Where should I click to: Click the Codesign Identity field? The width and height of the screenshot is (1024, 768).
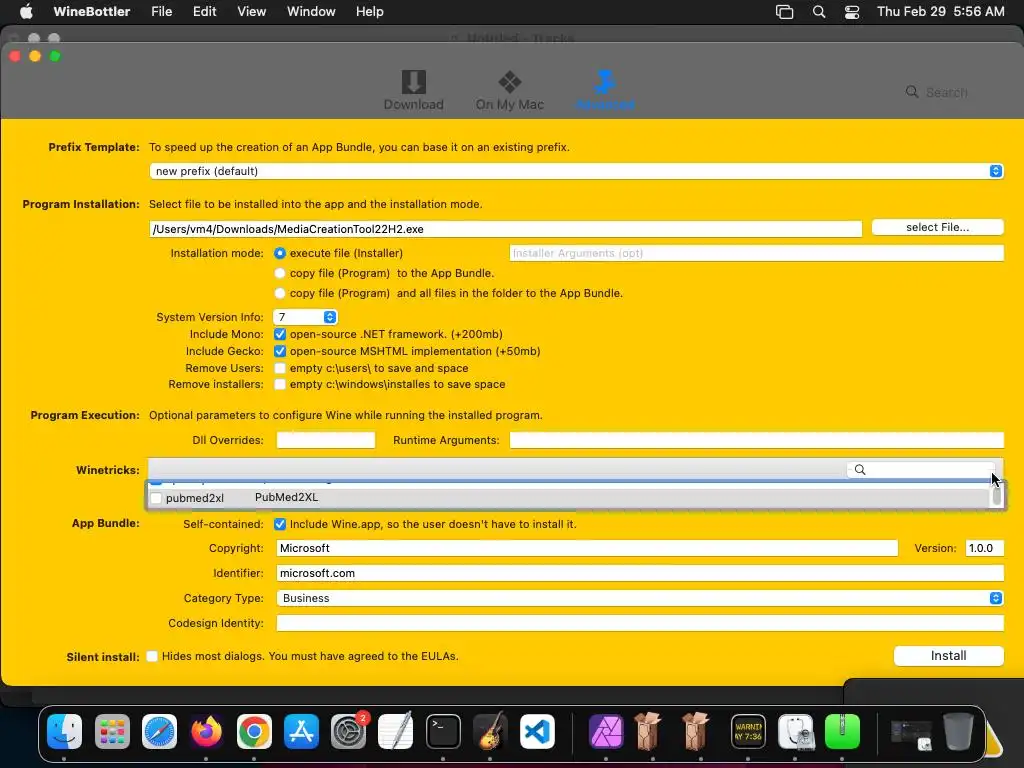pyautogui.click(x=639, y=623)
